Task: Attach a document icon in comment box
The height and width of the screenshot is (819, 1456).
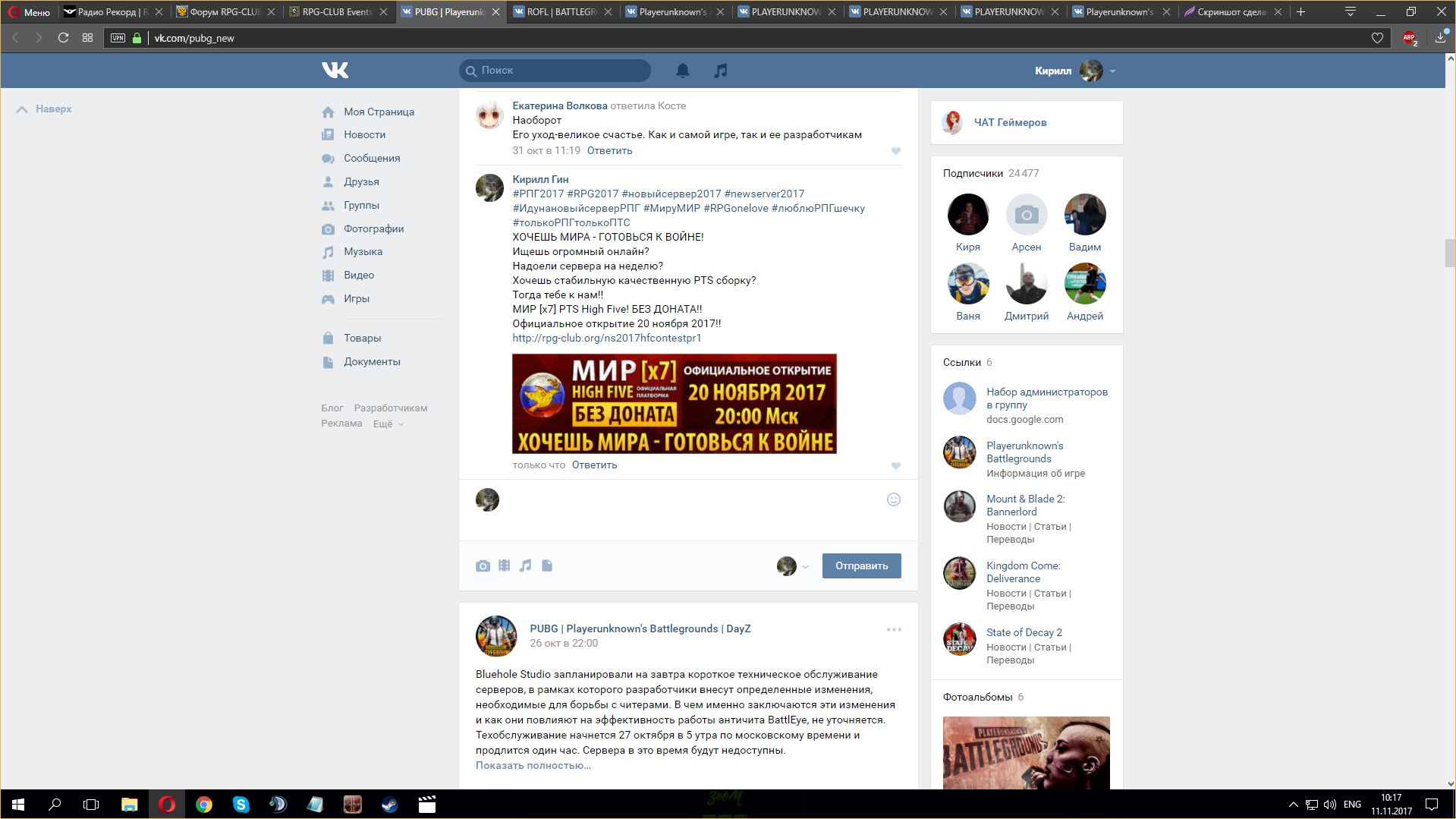Action: [x=547, y=565]
